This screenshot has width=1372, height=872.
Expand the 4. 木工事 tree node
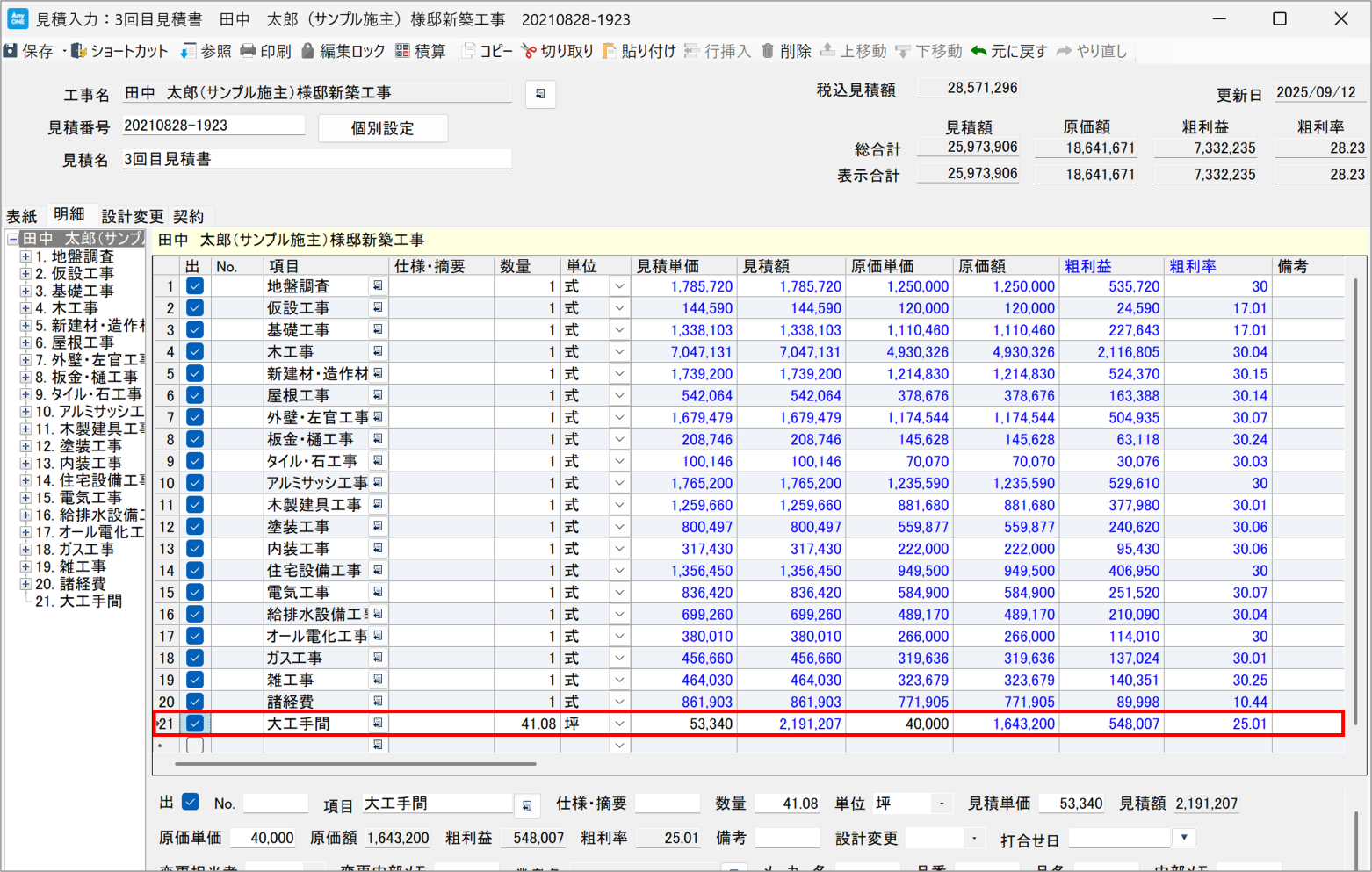tap(25, 308)
